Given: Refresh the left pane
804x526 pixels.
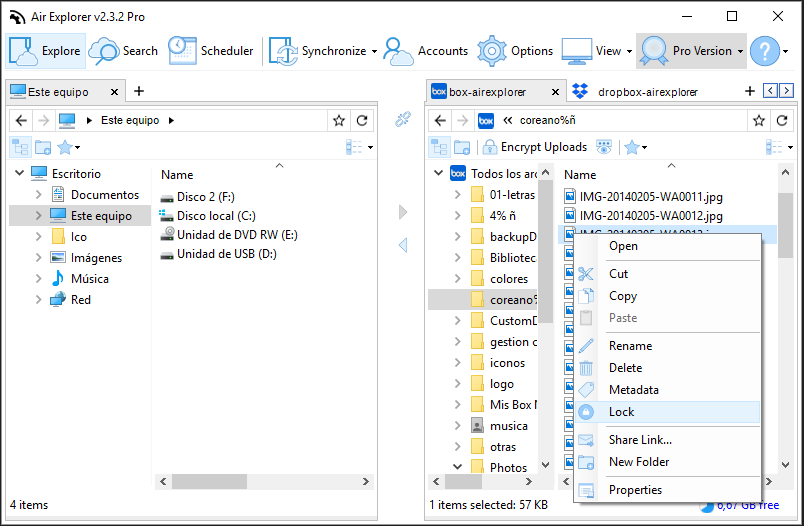Looking at the screenshot, I should tap(362, 120).
